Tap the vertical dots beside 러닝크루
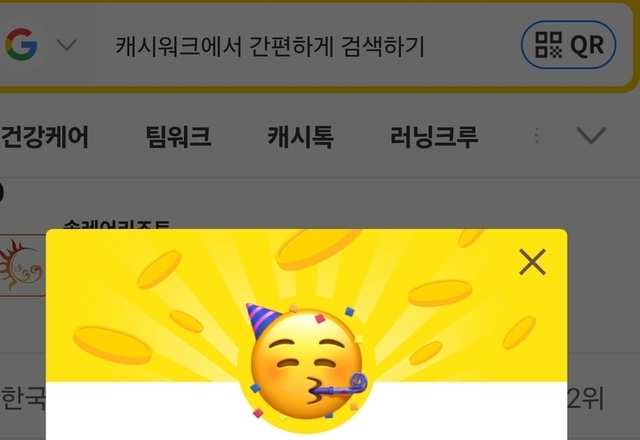640x440 pixels. coord(537,136)
